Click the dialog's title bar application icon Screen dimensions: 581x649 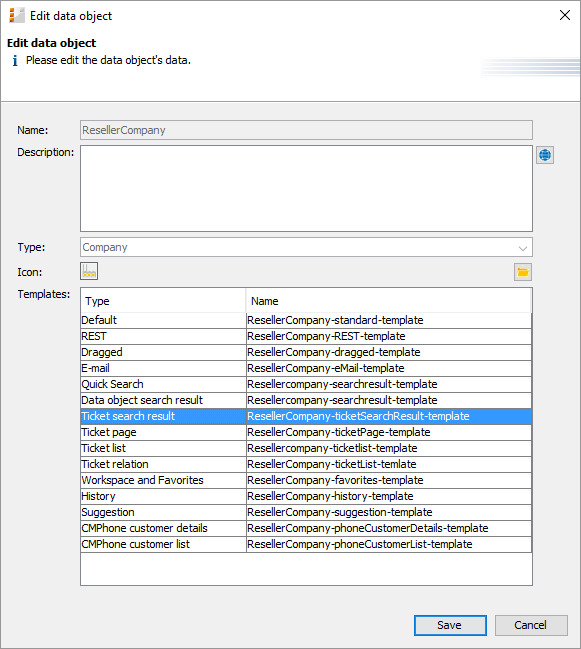[17, 16]
